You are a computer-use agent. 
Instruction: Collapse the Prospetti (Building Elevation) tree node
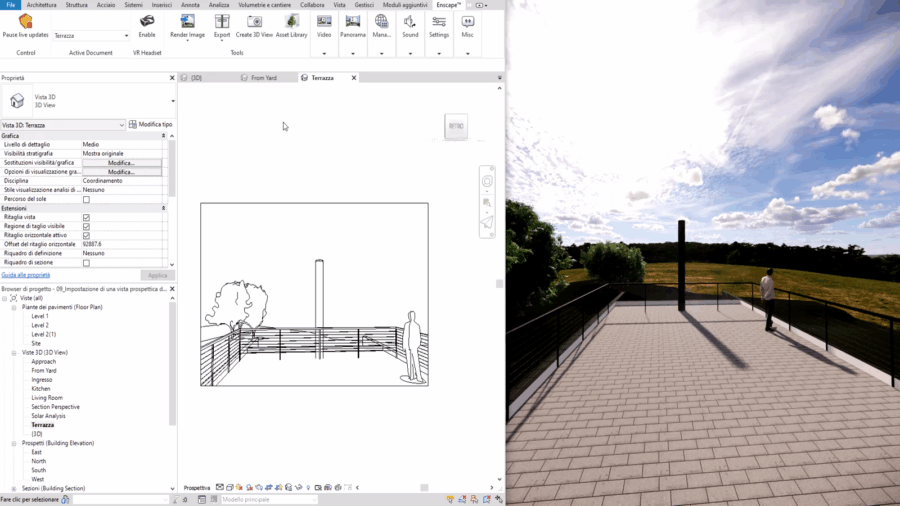(15, 443)
